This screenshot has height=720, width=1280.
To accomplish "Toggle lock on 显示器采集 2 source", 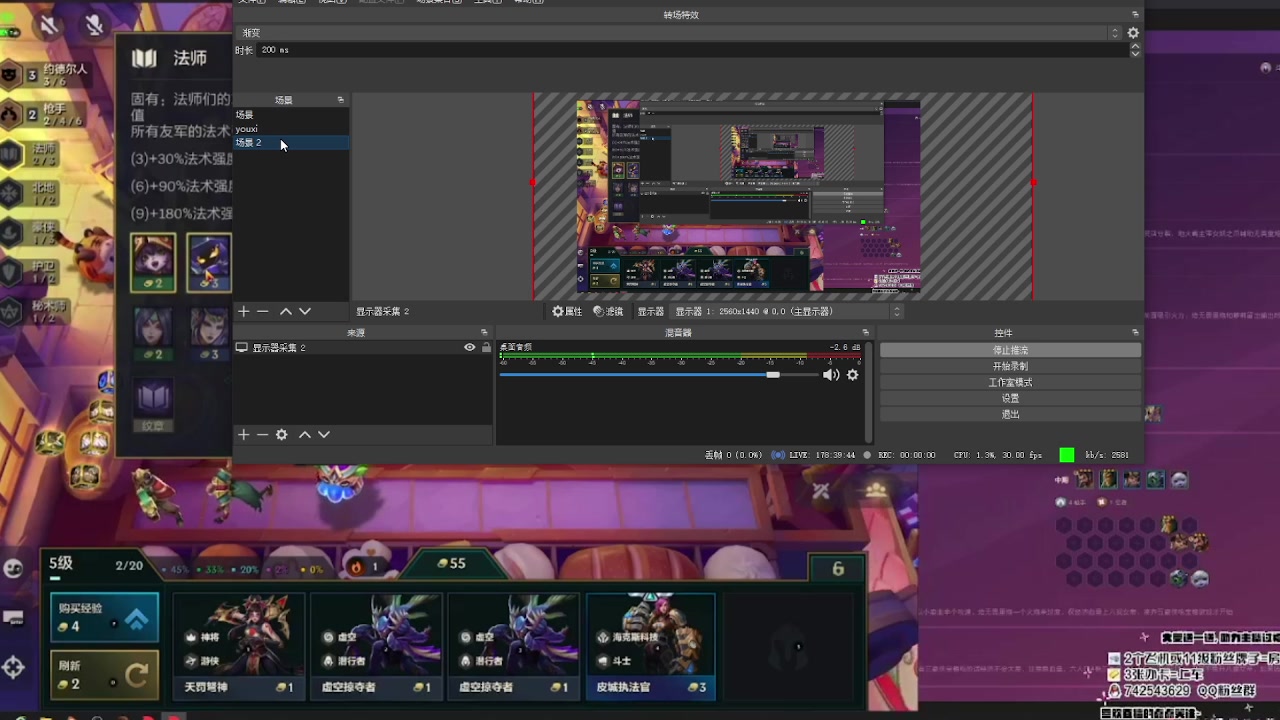I will click(x=486, y=347).
